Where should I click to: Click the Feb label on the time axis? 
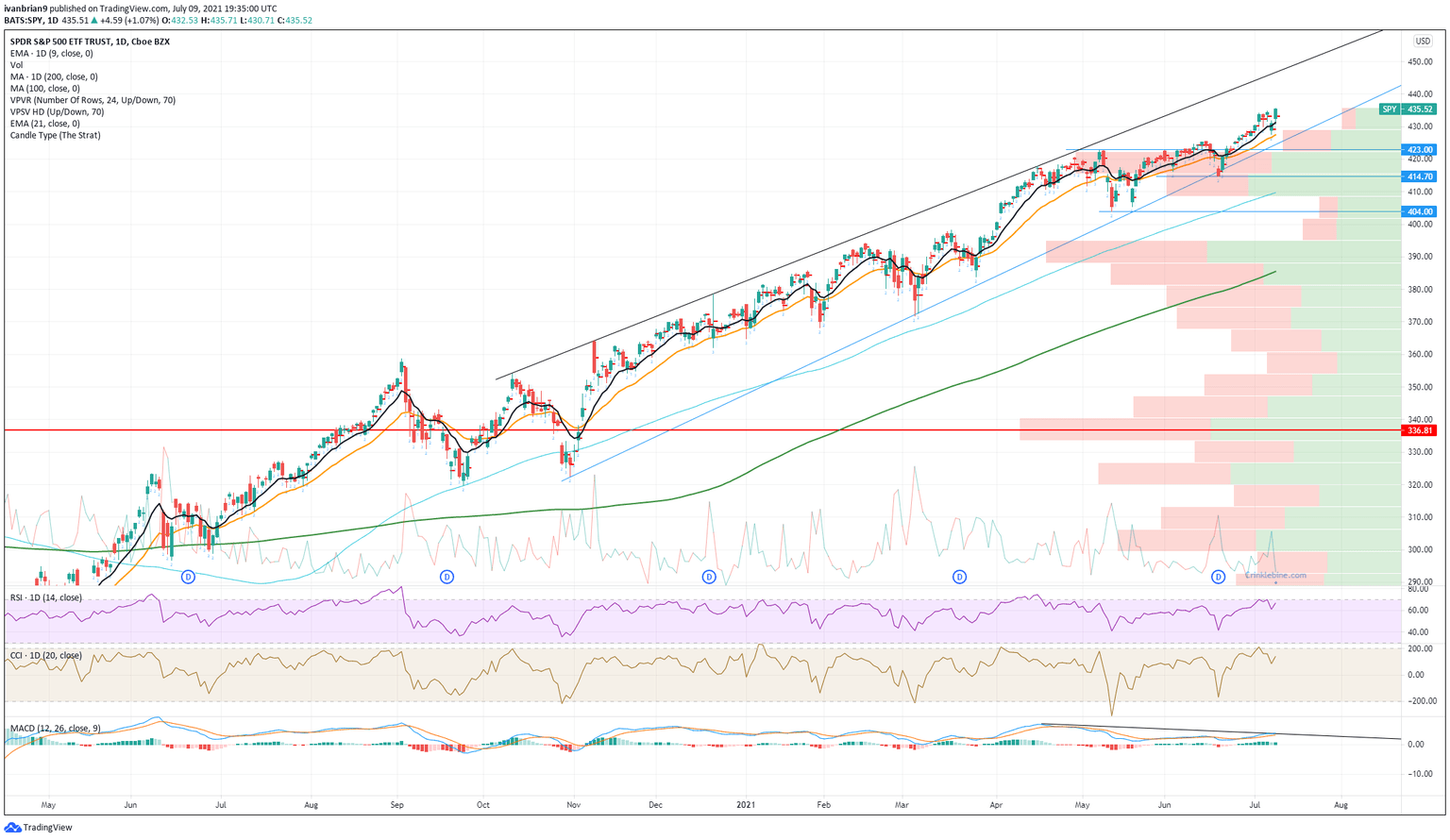824,805
